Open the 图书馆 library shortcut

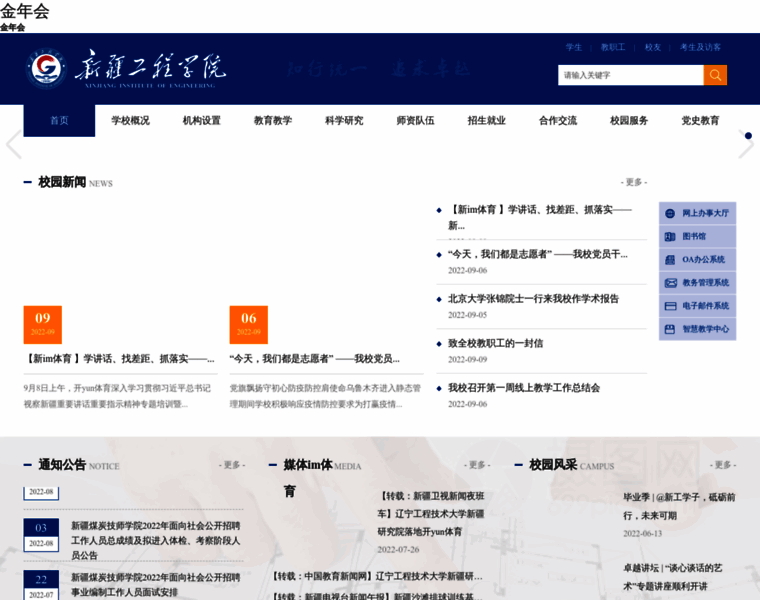click(x=698, y=236)
